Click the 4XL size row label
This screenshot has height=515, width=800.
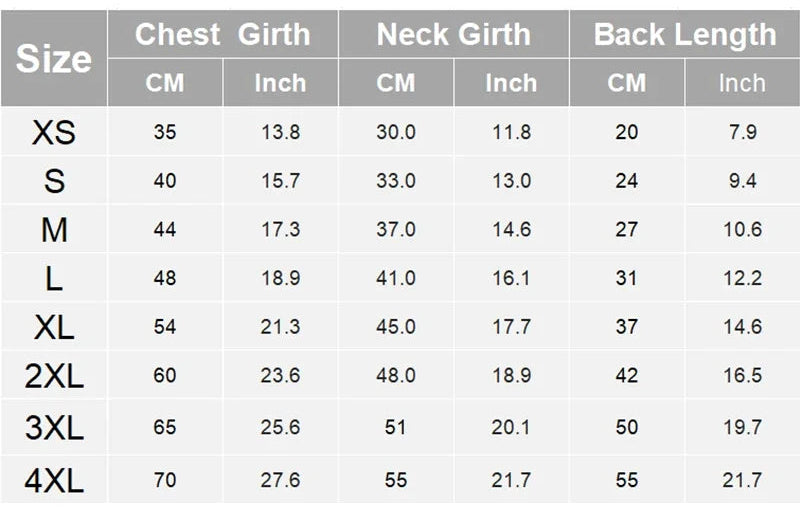coord(54,481)
